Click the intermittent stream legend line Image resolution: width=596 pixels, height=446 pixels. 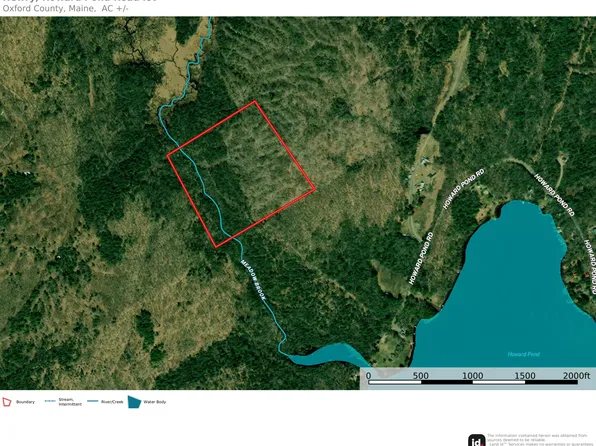[x=50, y=401]
